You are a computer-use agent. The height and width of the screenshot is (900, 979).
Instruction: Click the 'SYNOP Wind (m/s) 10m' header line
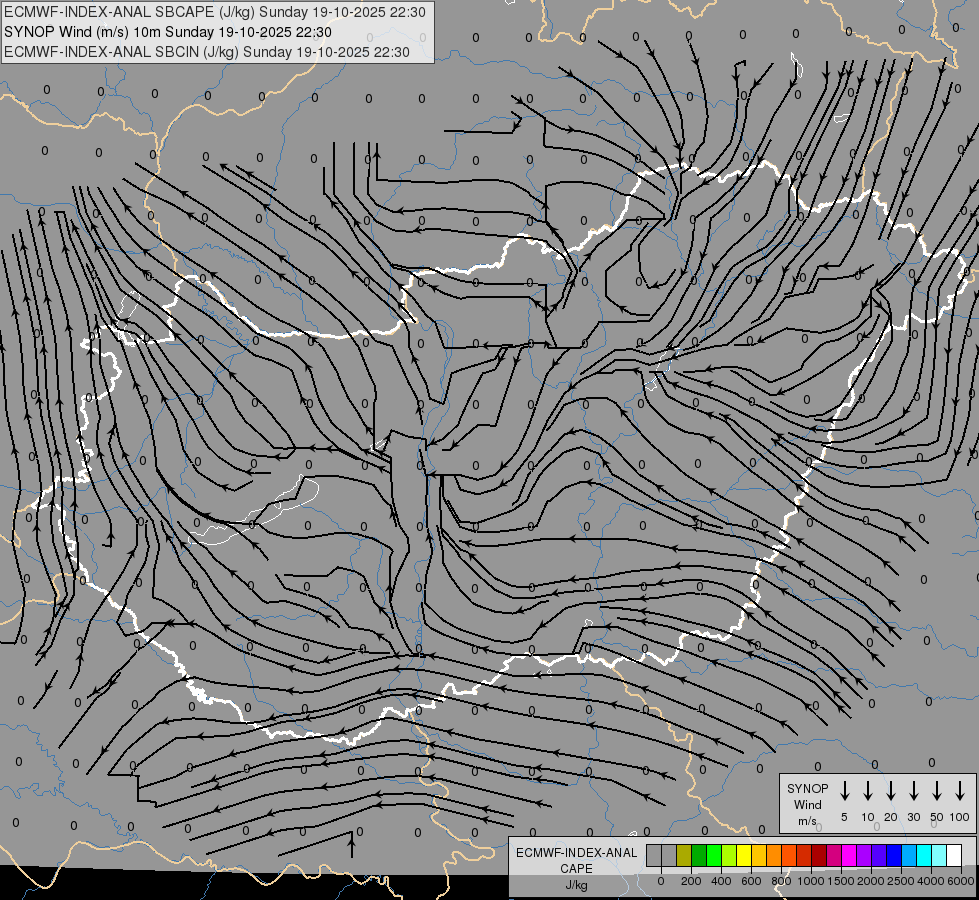click(x=168, y=32)
